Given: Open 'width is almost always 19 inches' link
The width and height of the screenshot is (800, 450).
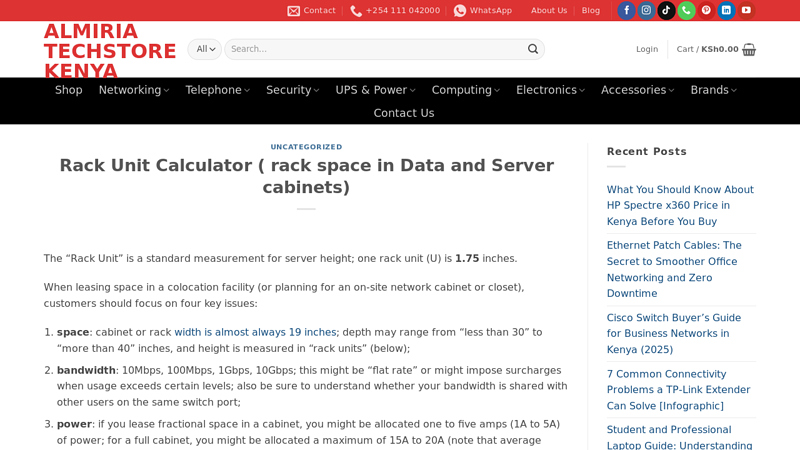Looking at the screenshot, I should click(x=255, y=332).
